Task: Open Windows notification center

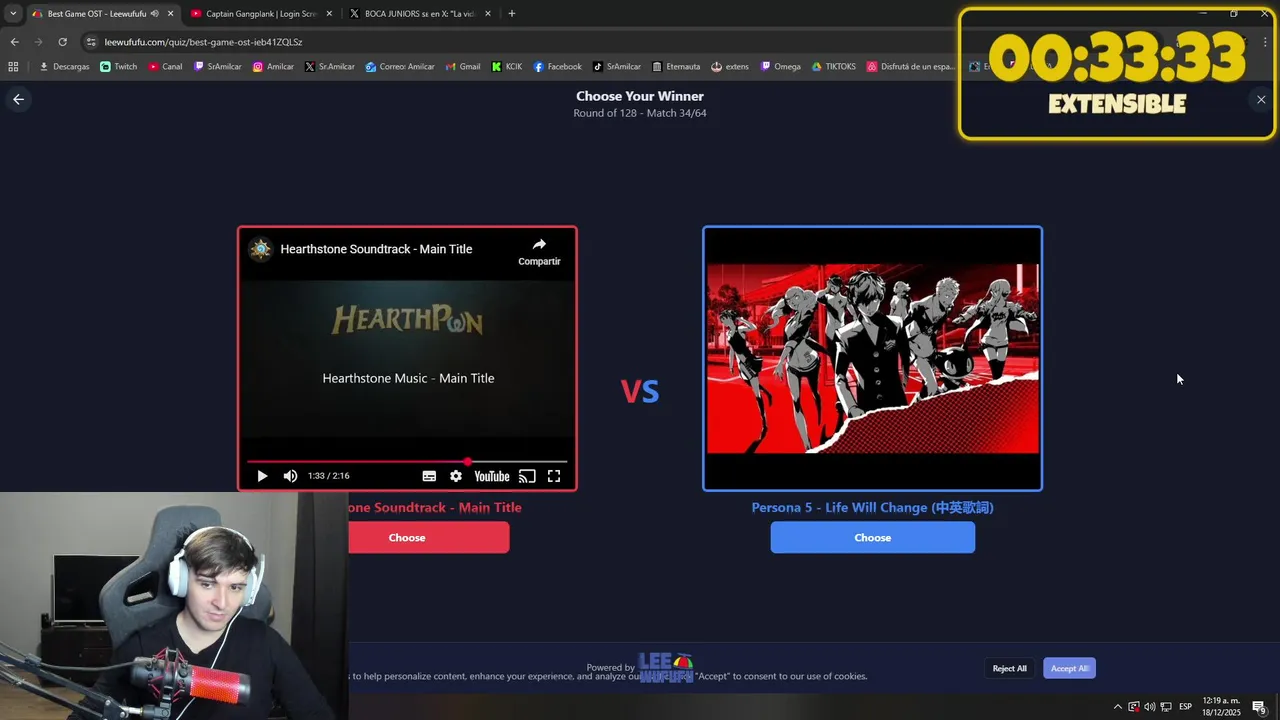Action: [x=1259, y=707]
